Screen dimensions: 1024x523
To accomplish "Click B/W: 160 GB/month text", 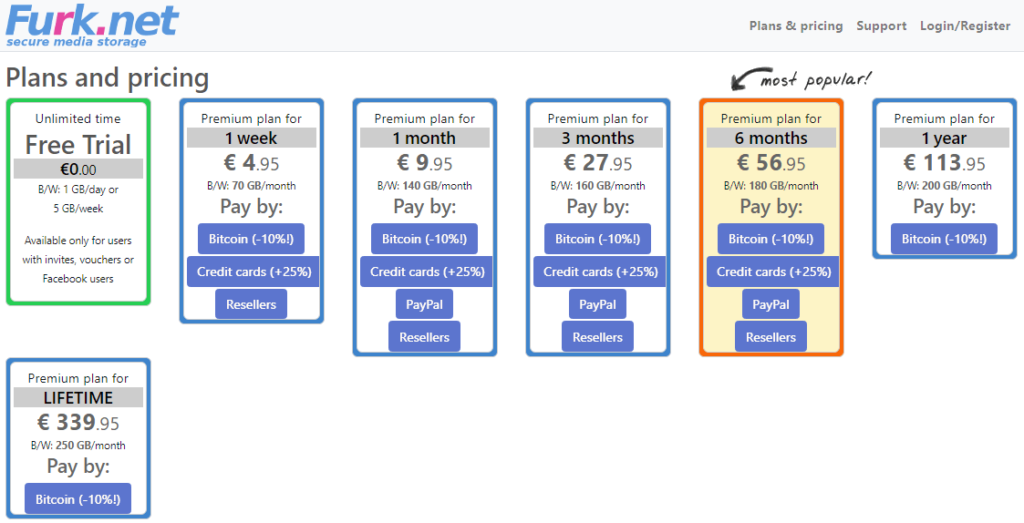I will (598, 185).
